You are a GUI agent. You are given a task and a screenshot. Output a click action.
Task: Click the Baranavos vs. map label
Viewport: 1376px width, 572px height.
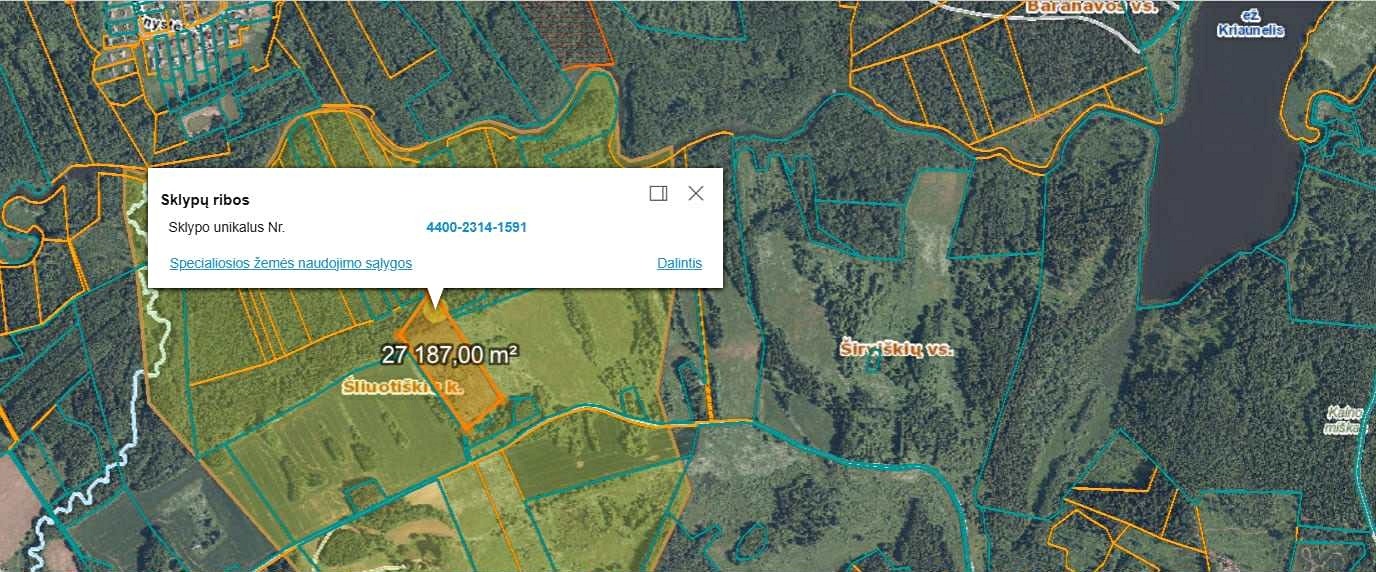click(x=1091, y=6)
